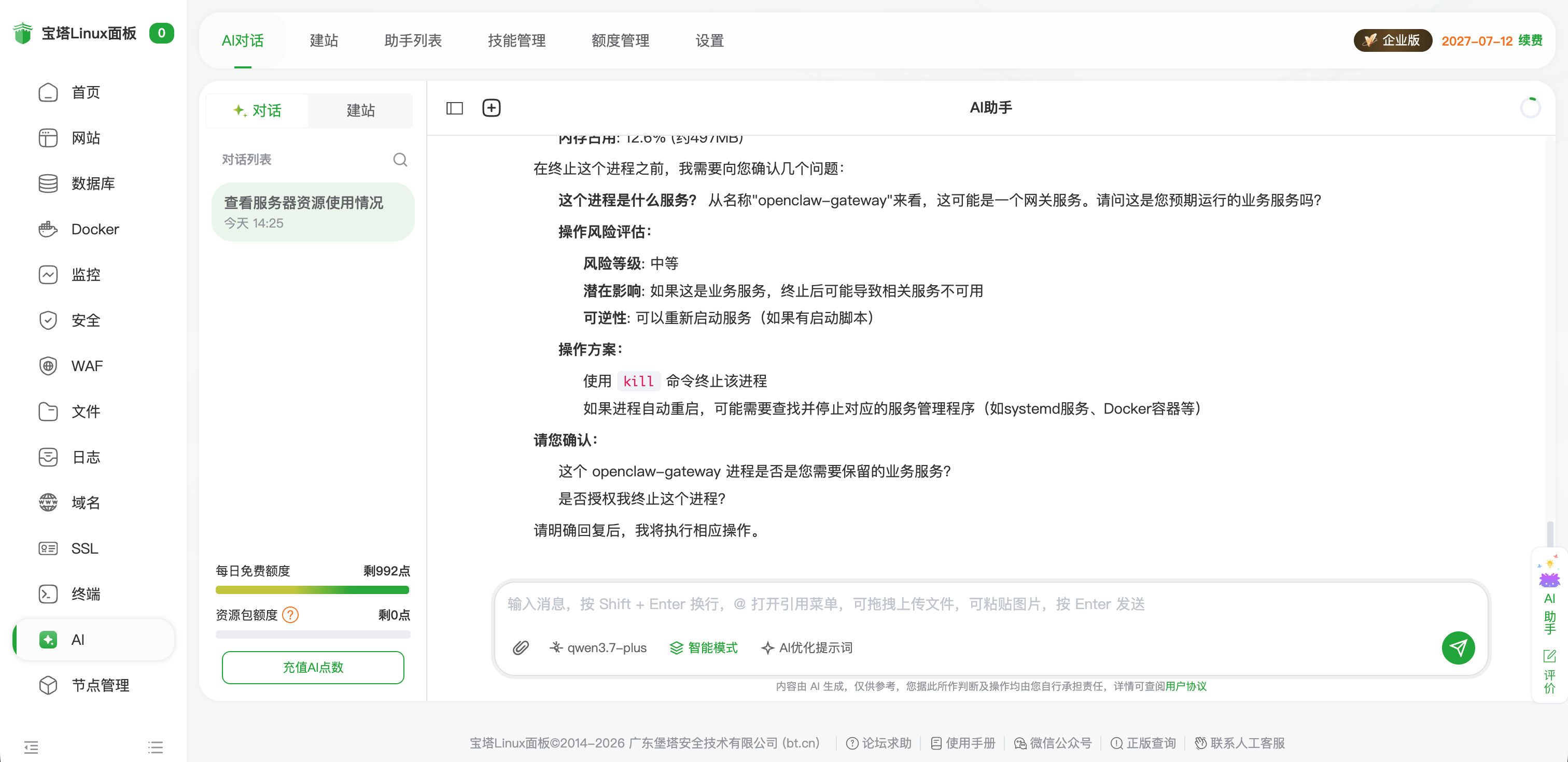
Task: Open the WAF firewall icon
Action: point(48,366)
